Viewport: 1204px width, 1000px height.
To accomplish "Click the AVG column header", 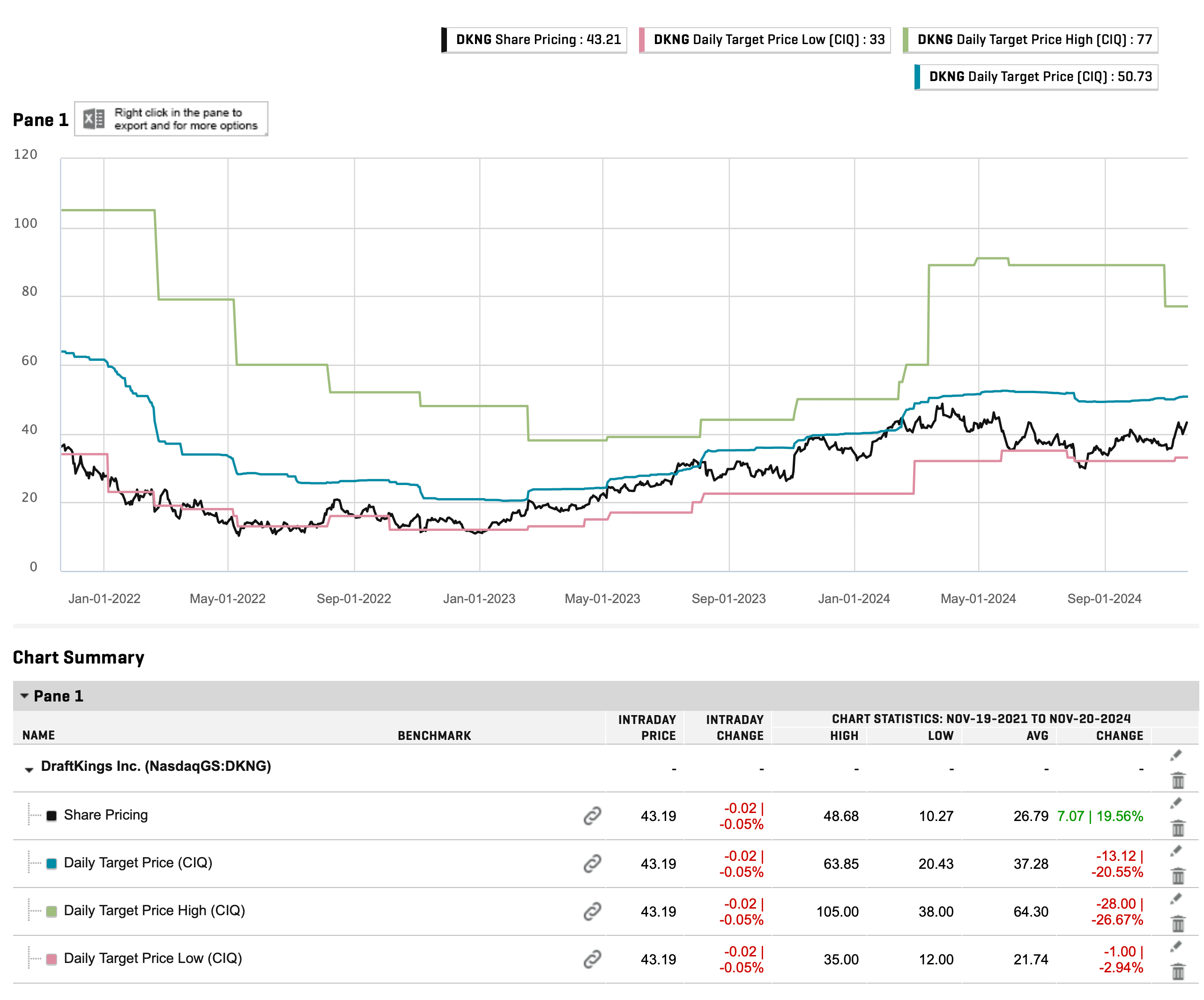I will pyautogui.click(x=1037, y=736).
